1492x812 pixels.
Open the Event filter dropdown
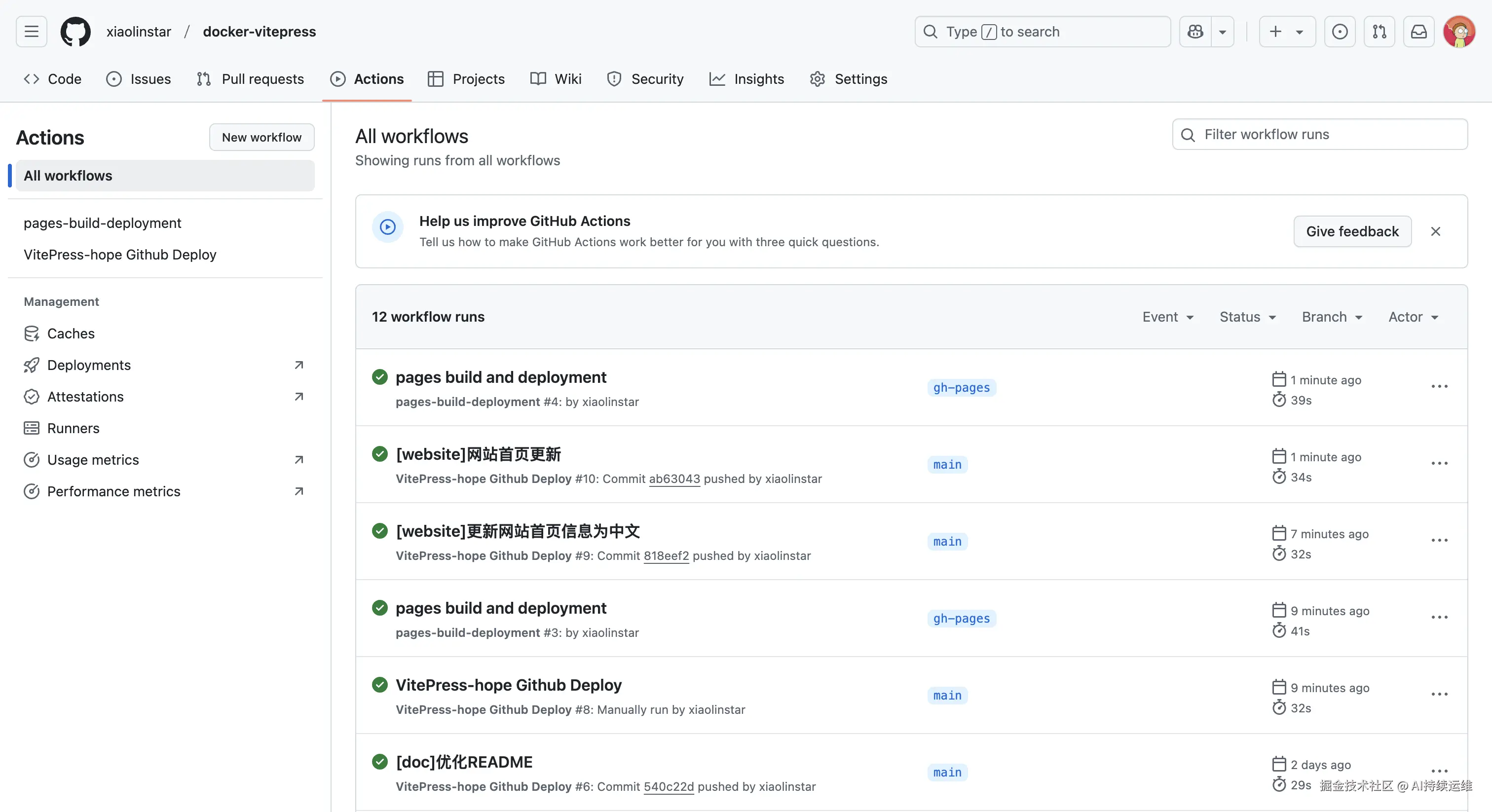pyautogui.click(x=1168, y=316)
